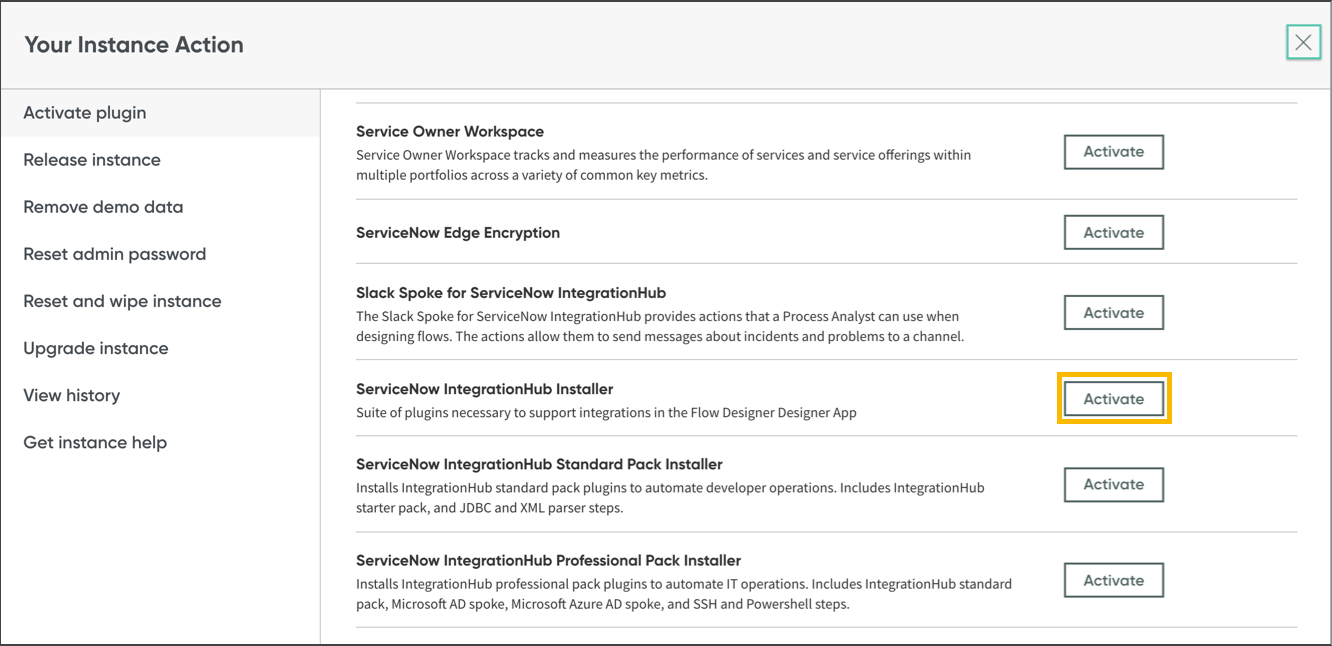Viewport: 1332px width, 646px height.
Task: Activate the IntegrationHub Standard Pack Installer
Action: pos(1113,484)
